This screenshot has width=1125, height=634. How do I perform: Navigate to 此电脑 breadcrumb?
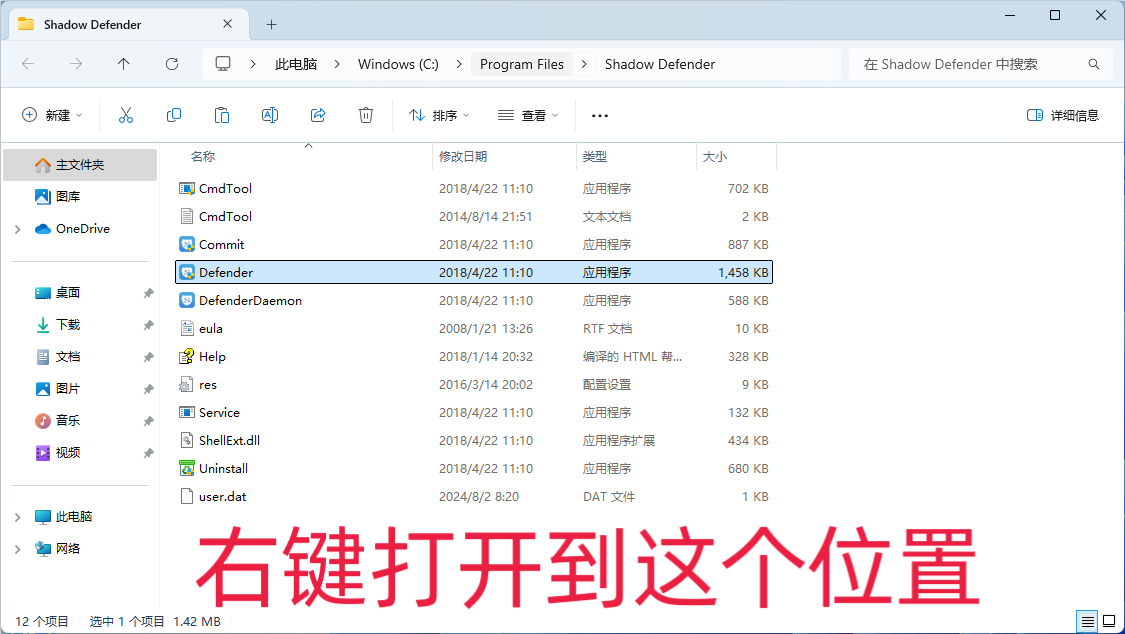click(x=296, y=64)
